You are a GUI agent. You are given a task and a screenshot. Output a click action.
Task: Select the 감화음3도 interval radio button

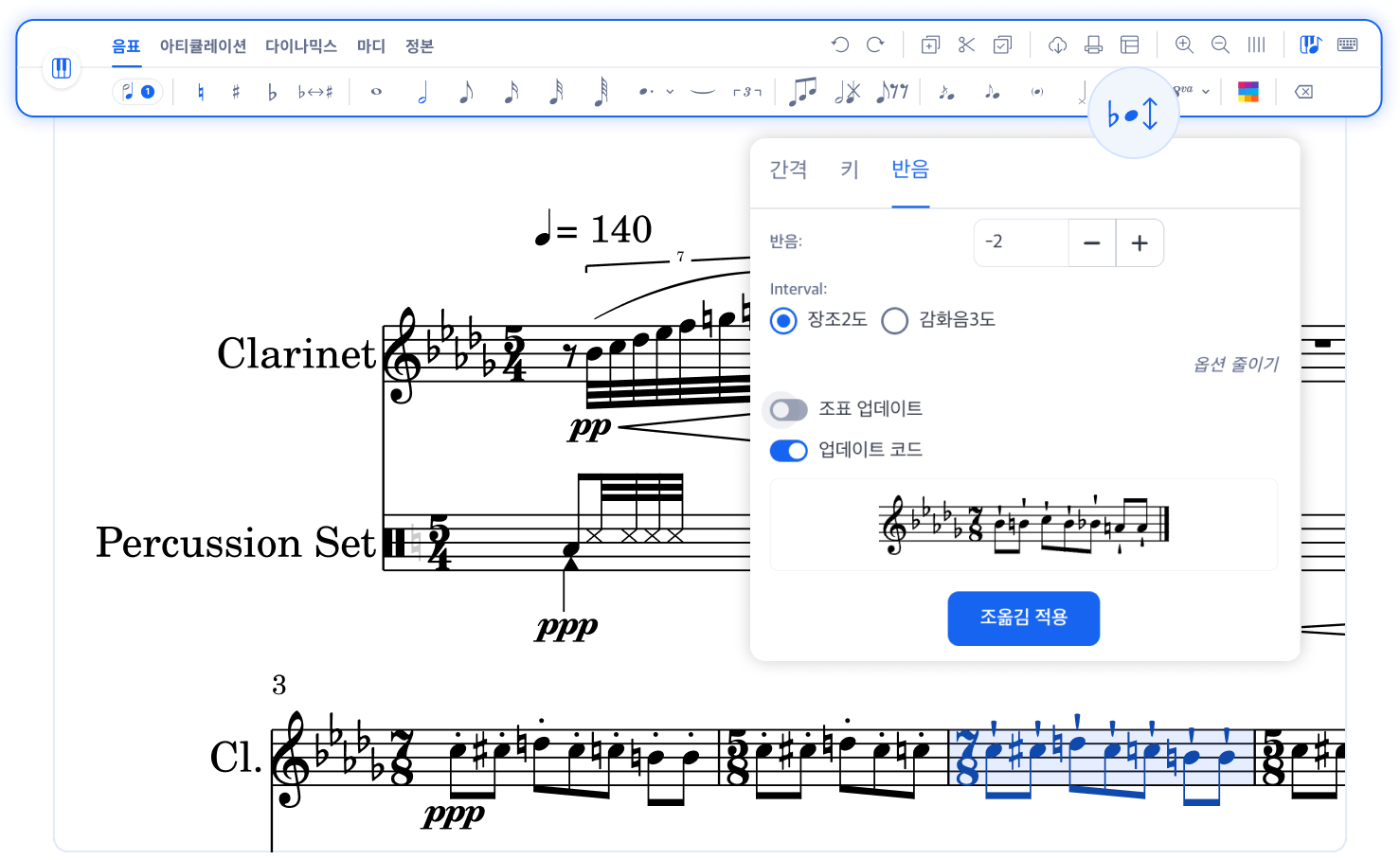click(894, 321)
